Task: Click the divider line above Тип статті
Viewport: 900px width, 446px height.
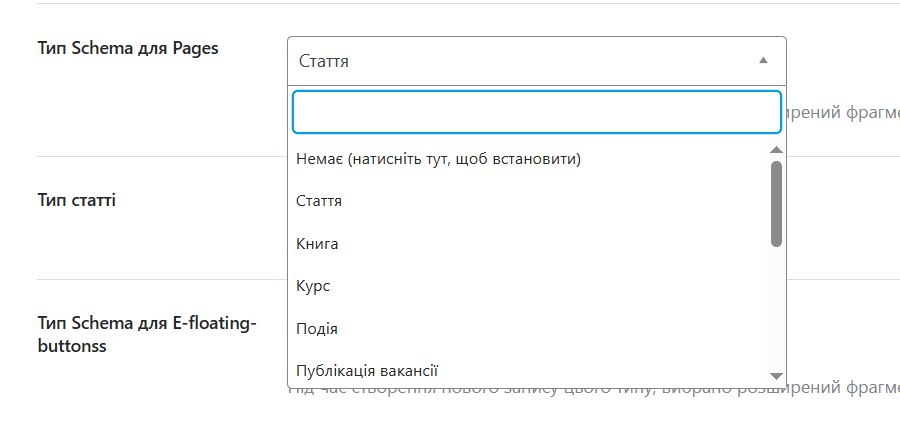Action: click(160, 156)
